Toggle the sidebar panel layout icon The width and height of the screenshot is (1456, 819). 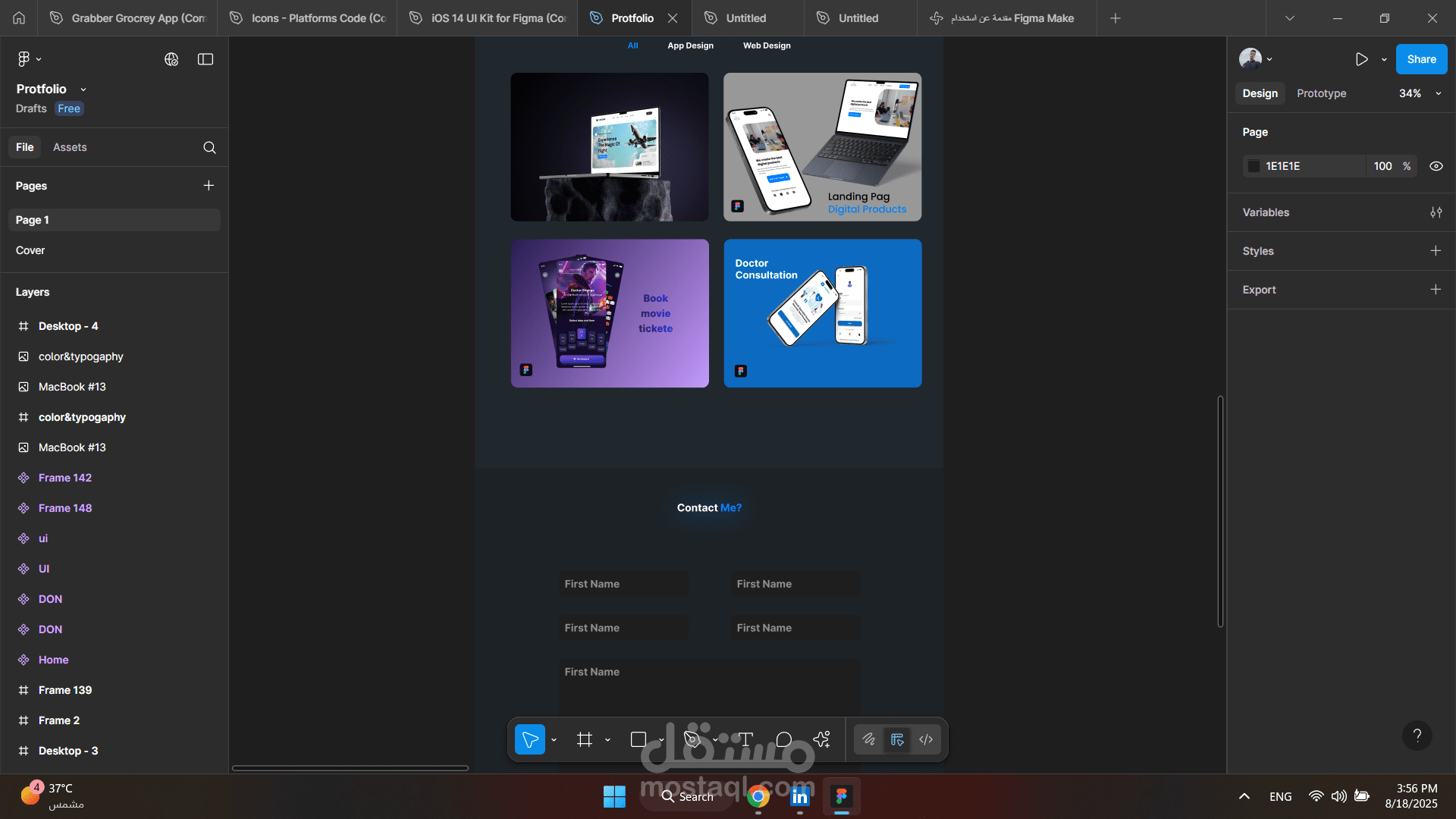click(206, 59)
